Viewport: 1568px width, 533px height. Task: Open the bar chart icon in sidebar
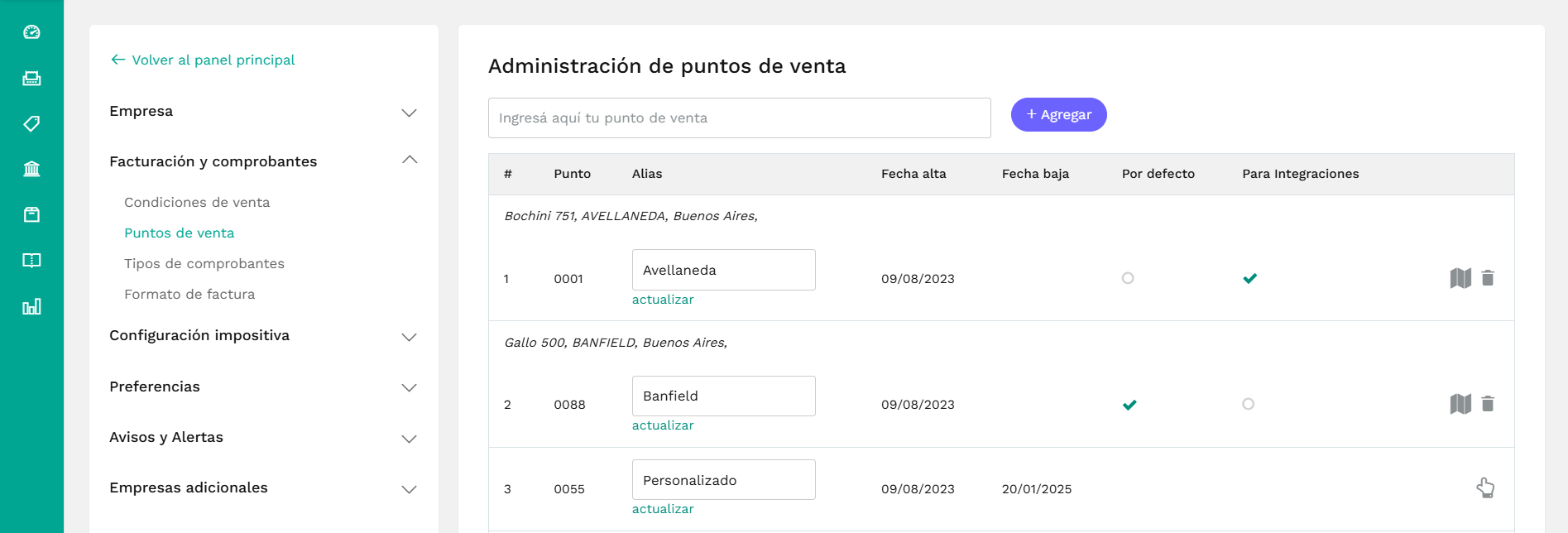(x=31, y=307)
